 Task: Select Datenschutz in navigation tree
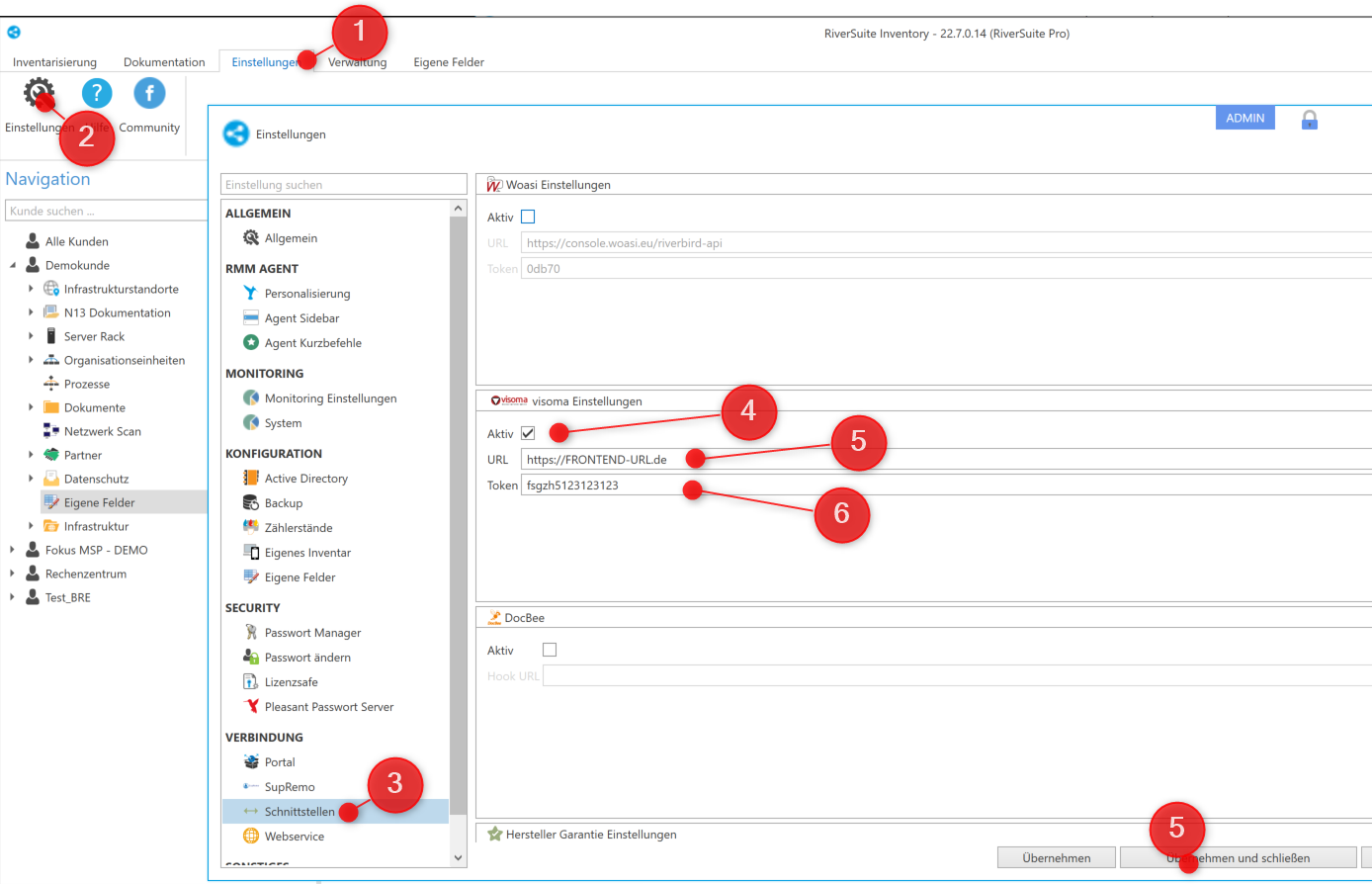[96, 479]
